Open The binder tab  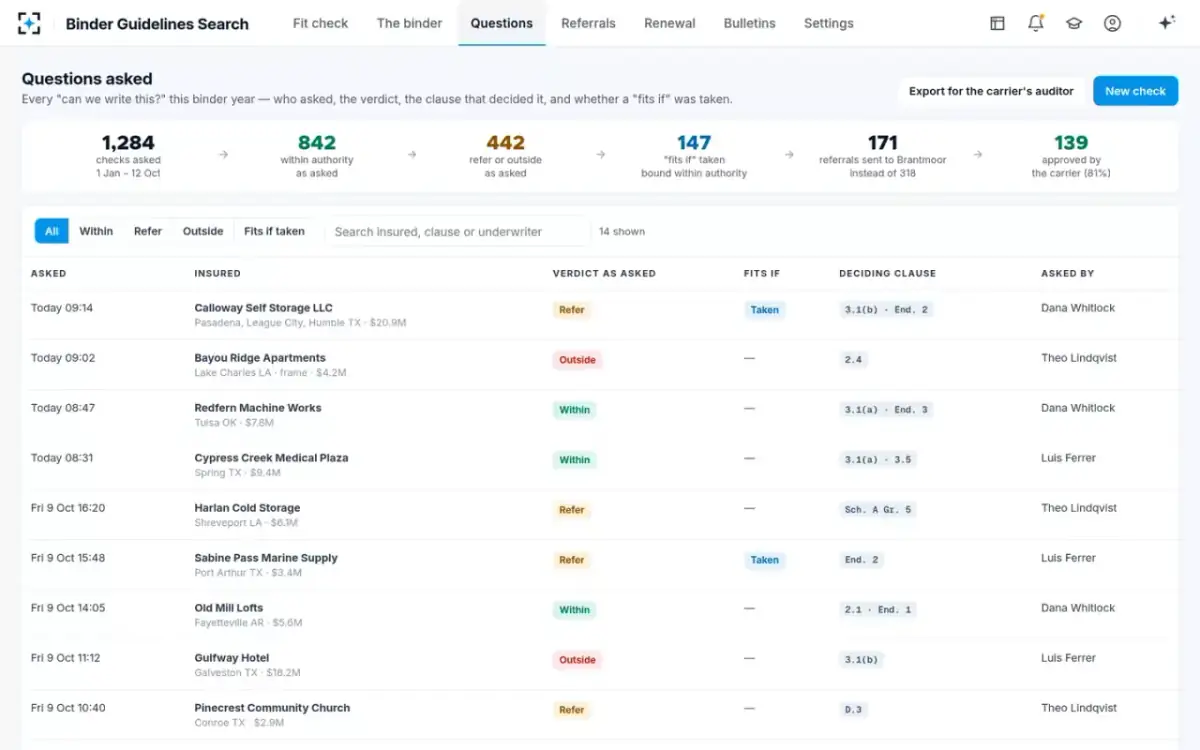[x=409, y=23]
